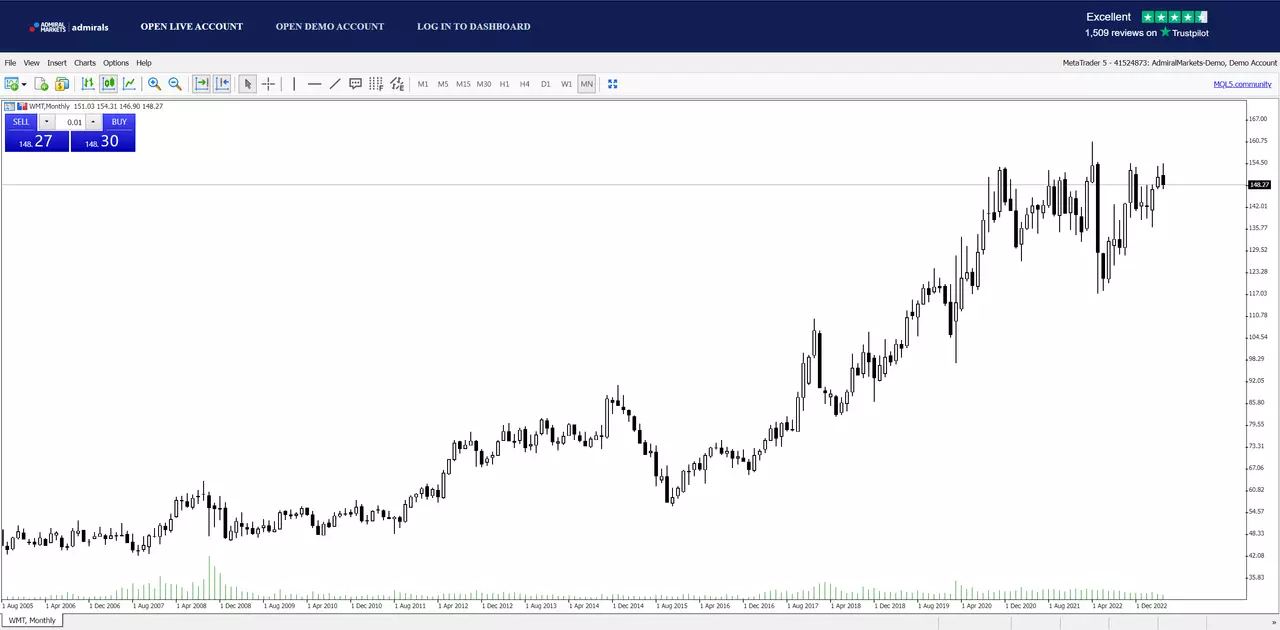Image resolution: width=1280 pixels, height=630 pixels.
Task: Increase volume with the up arrow
Action: click(93, 122)
